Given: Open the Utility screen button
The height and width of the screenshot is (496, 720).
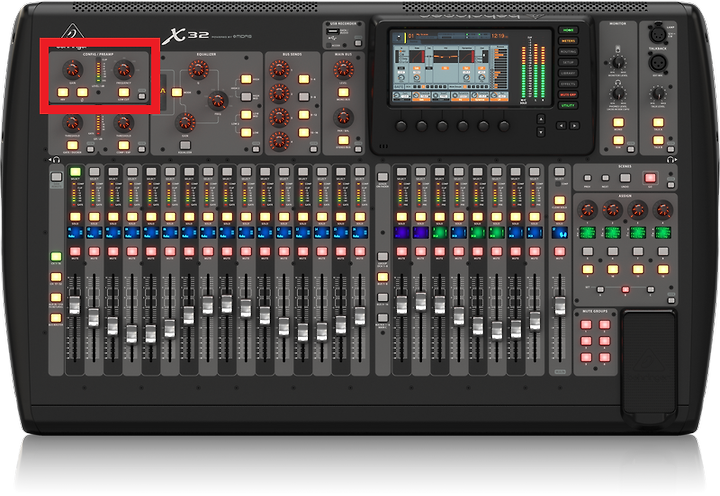Looking at the screenshot, I should (568, 105).
